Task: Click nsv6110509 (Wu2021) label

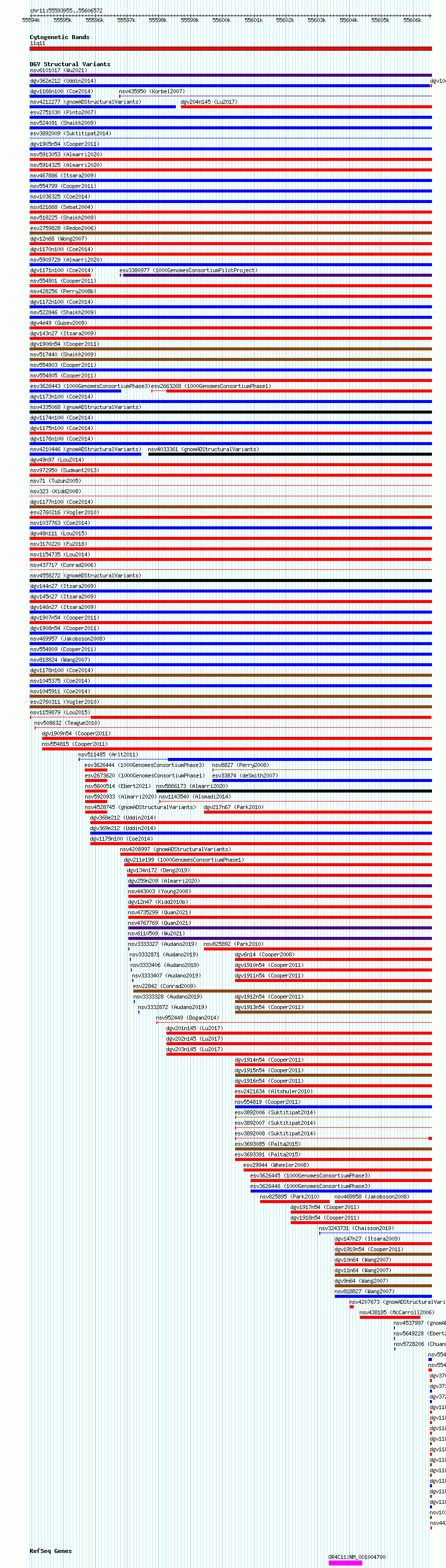Action: 156,934
